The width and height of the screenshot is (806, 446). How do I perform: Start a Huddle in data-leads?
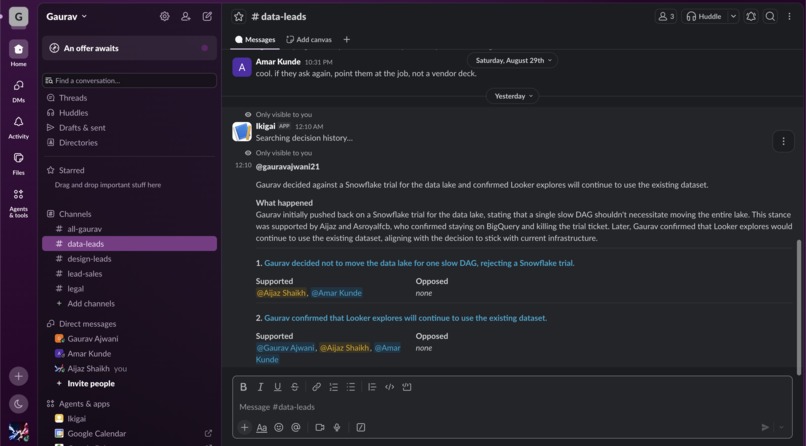click(x=704, y=16)
